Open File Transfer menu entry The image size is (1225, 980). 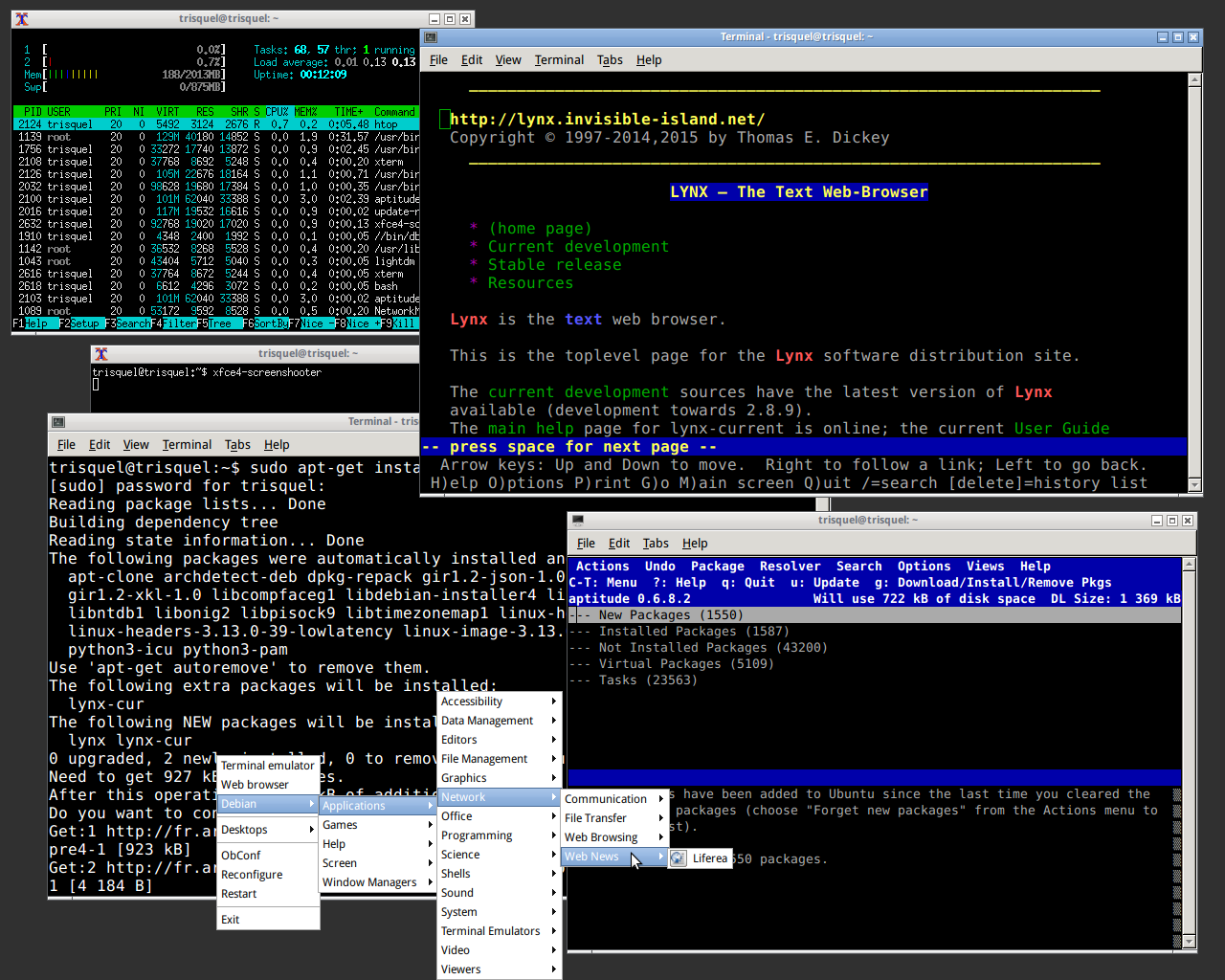click(x=614, y=818)
